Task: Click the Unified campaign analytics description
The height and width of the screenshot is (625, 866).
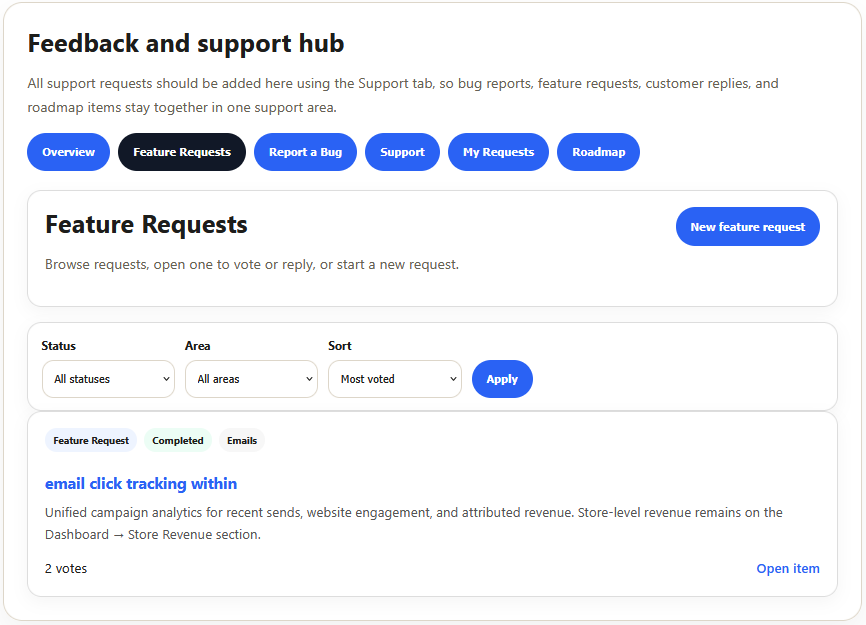Action: 414,523
